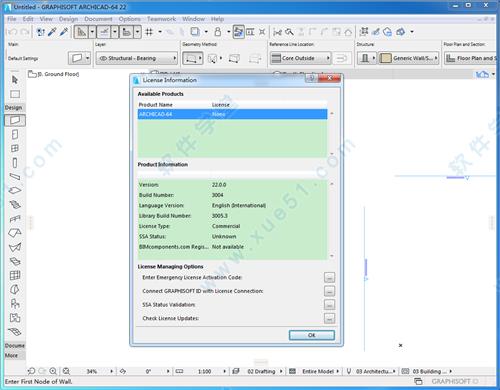Click the zoom-in magnifier in the bottom bar

click(53, 371)
